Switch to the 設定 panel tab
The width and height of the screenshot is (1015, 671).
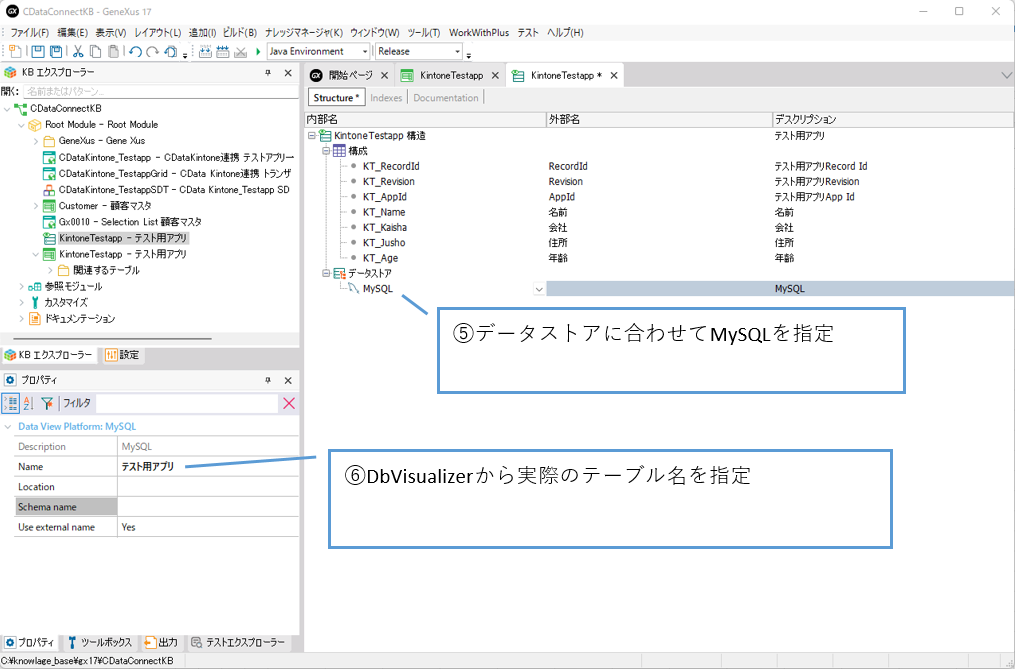(x=122, y=355)
